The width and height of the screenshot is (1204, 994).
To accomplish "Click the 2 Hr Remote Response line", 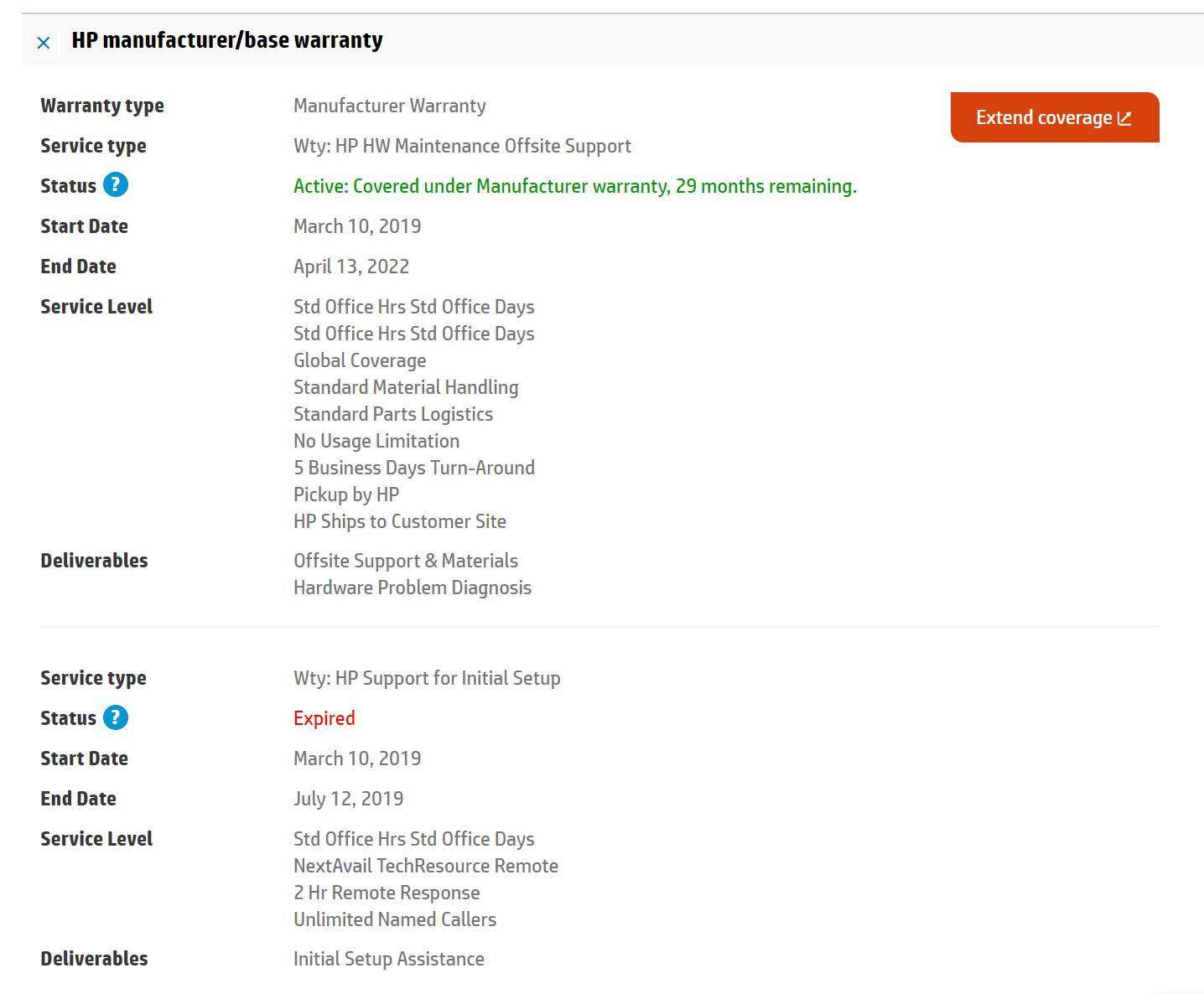I will pos(387,893).
